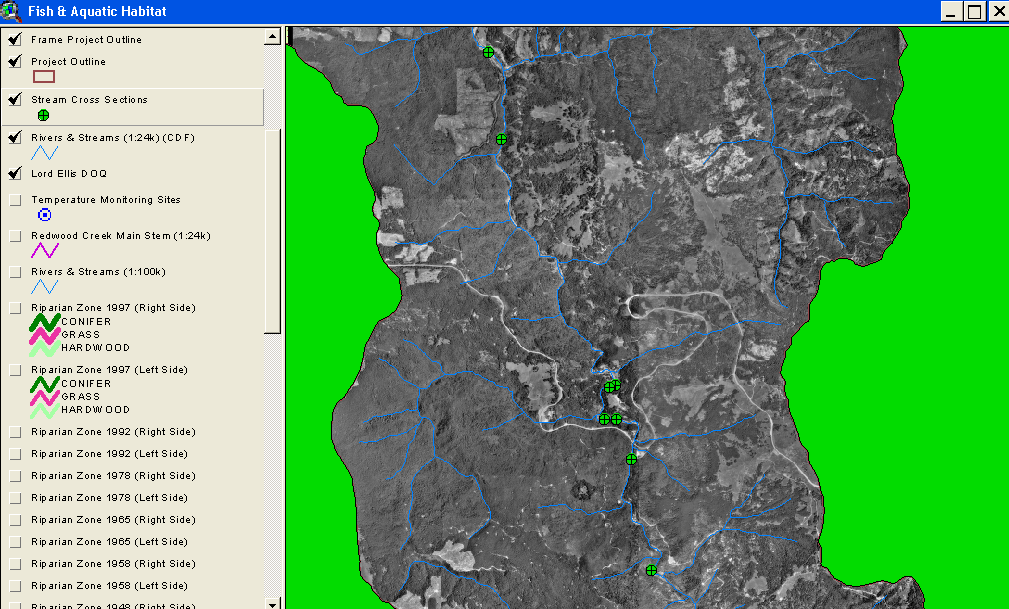This screenshot has height=609, width=1009.
Task: Show Riparian Zone 1978 (Left Side) layer
Action: coord(15,498)
